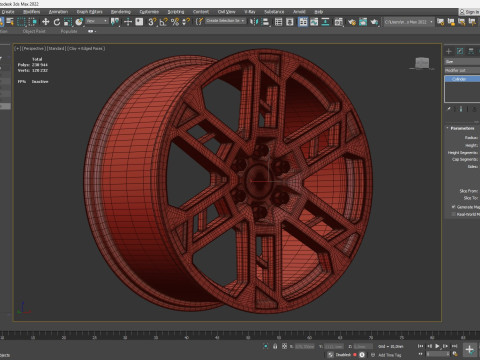
Task: Click the Render Production teapot icon
Action: tap(375, 22)
